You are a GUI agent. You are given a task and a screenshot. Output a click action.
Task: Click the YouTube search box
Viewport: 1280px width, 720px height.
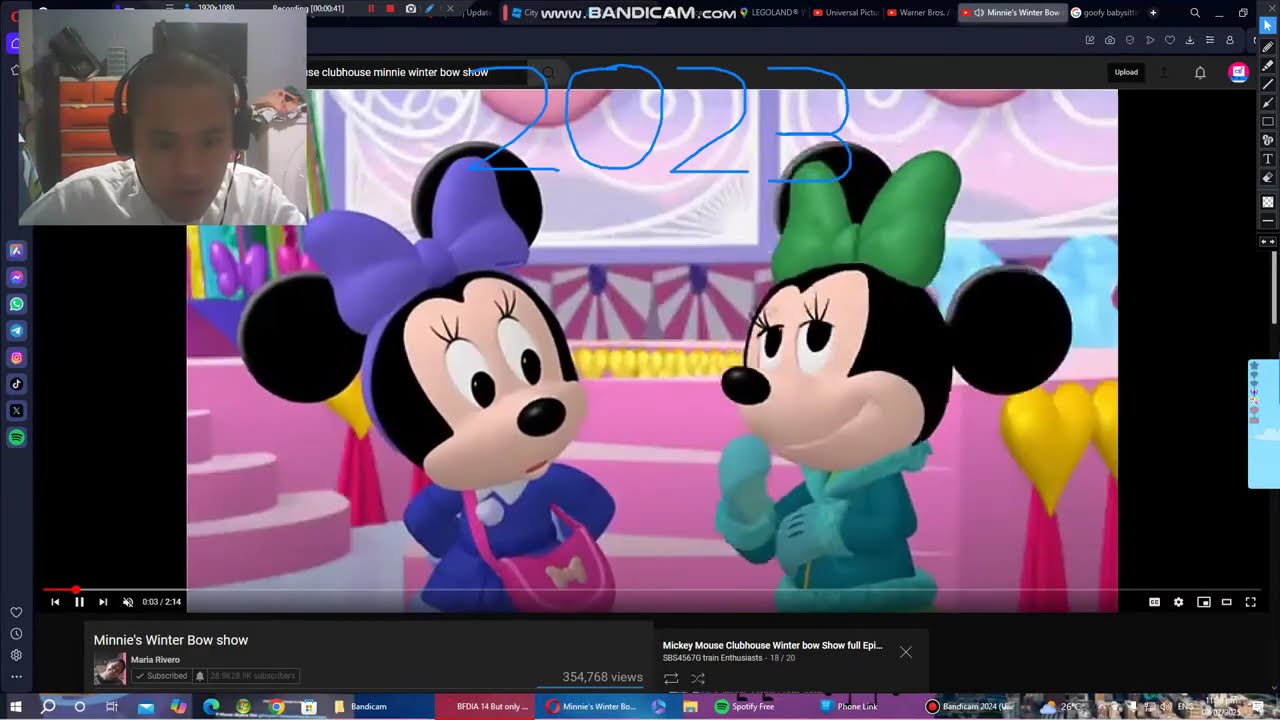pyautogui.click(x=415, y=72)
